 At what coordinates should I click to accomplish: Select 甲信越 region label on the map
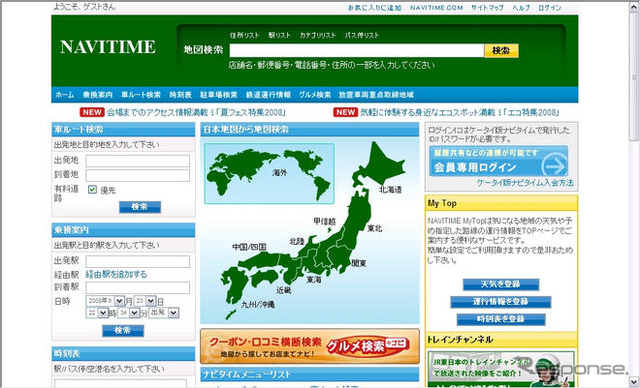click(324, 222)
